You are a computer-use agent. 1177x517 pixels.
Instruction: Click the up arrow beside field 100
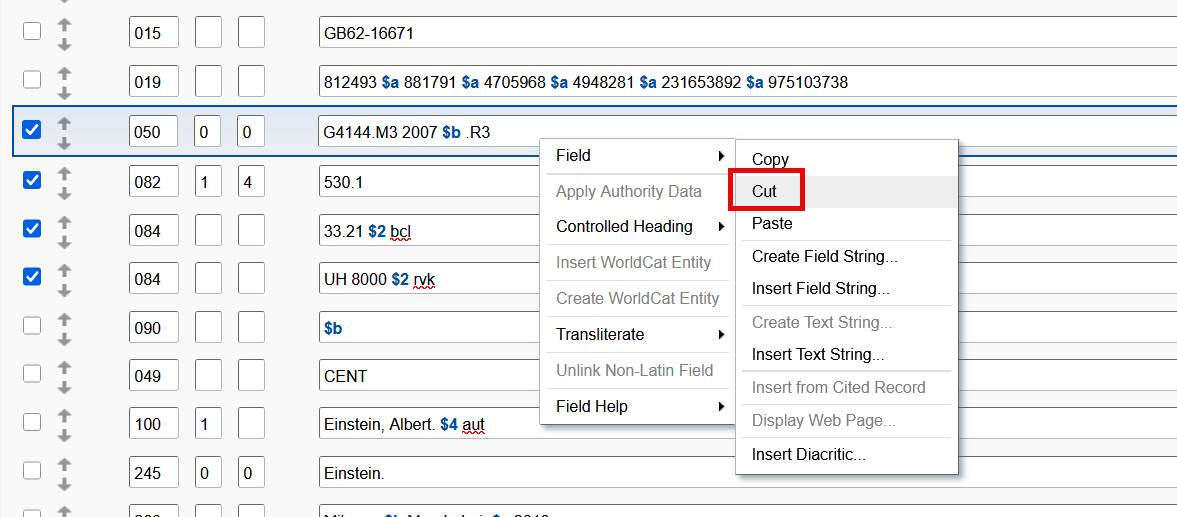click(64, 416)
